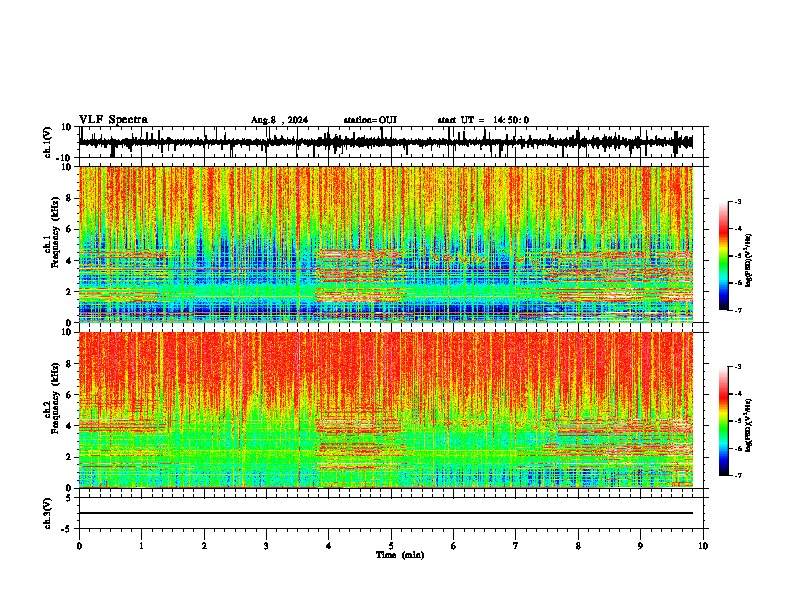Click the "ch.3(V)" axis label
The width and height of the screenshot is (792, 612).
(x=48, y=513)
